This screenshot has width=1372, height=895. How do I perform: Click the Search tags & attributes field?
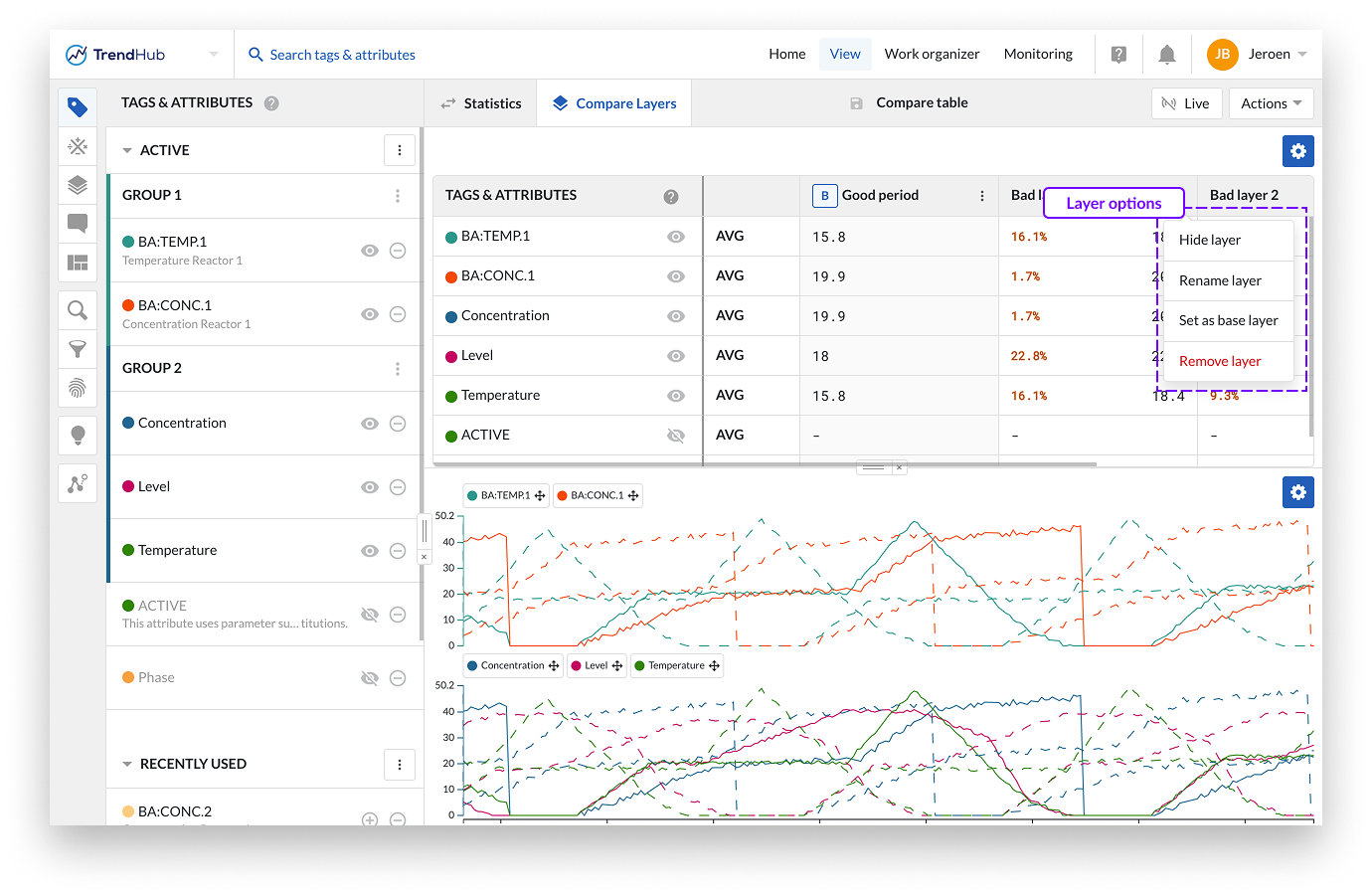[x=342, y=55]
